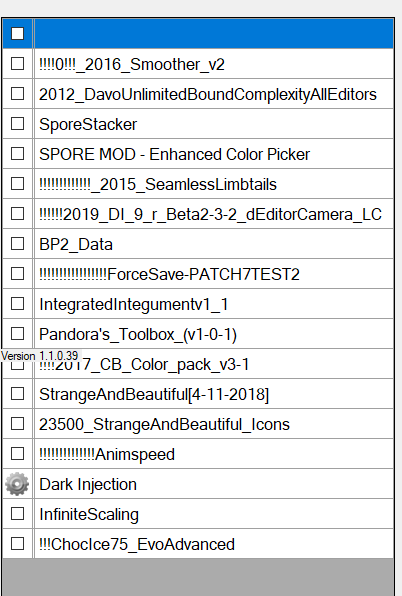Tick the SporeStacker checkbox
This screenshot has height=596, width=402.
[17, 124]
